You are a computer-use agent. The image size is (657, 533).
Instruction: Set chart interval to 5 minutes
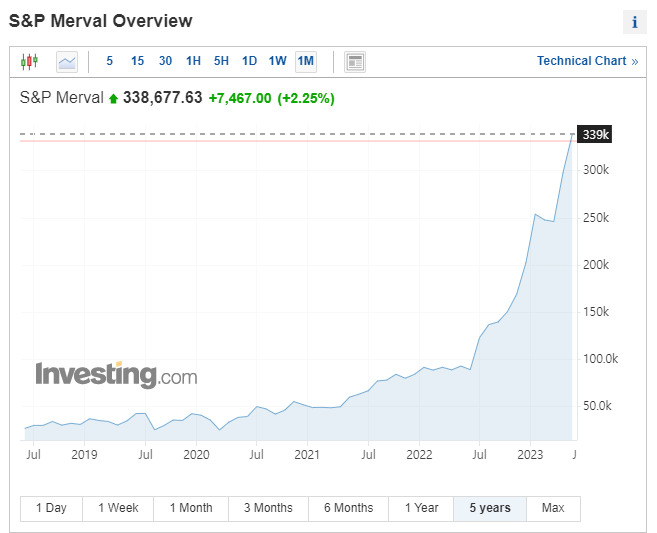tap(109, 61)
